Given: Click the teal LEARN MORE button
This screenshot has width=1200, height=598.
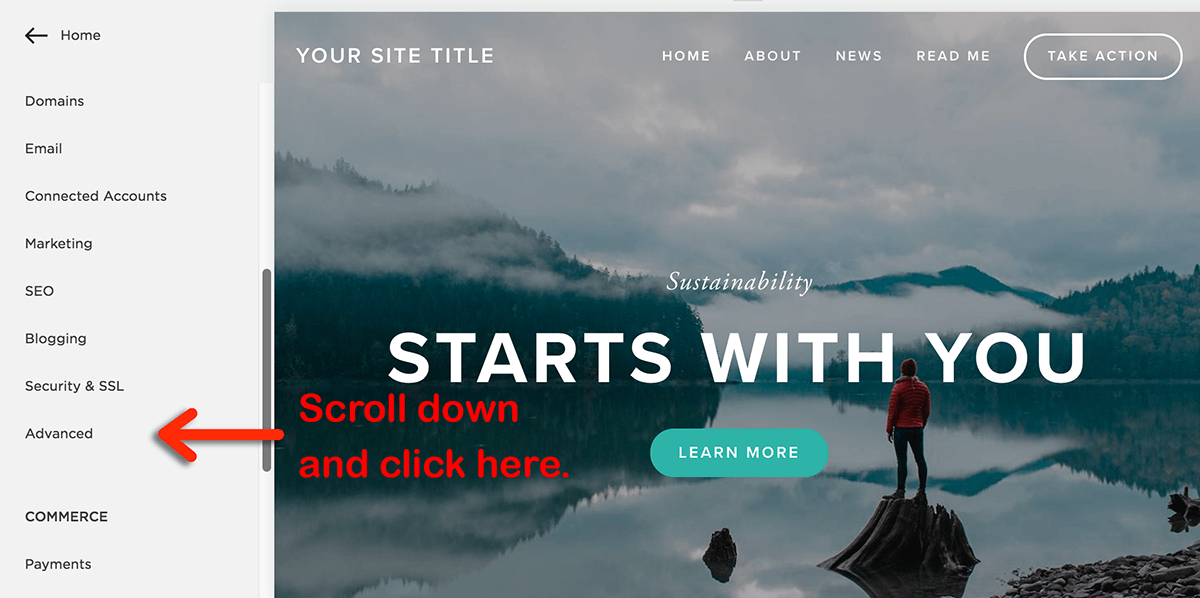Looking at the screenshot, I should coord(739,453).
